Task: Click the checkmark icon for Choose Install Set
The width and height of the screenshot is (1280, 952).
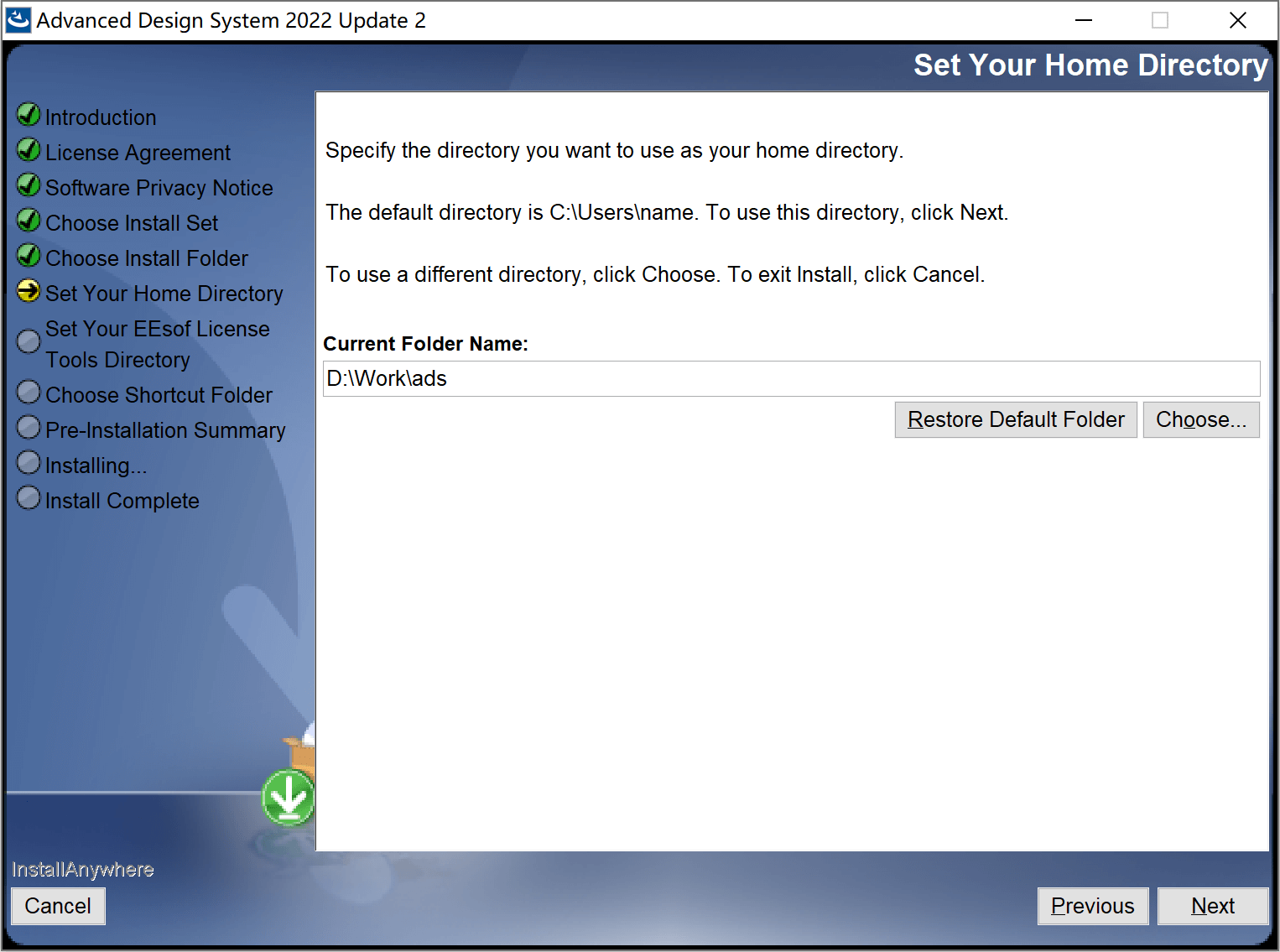Action: [29, 220]
